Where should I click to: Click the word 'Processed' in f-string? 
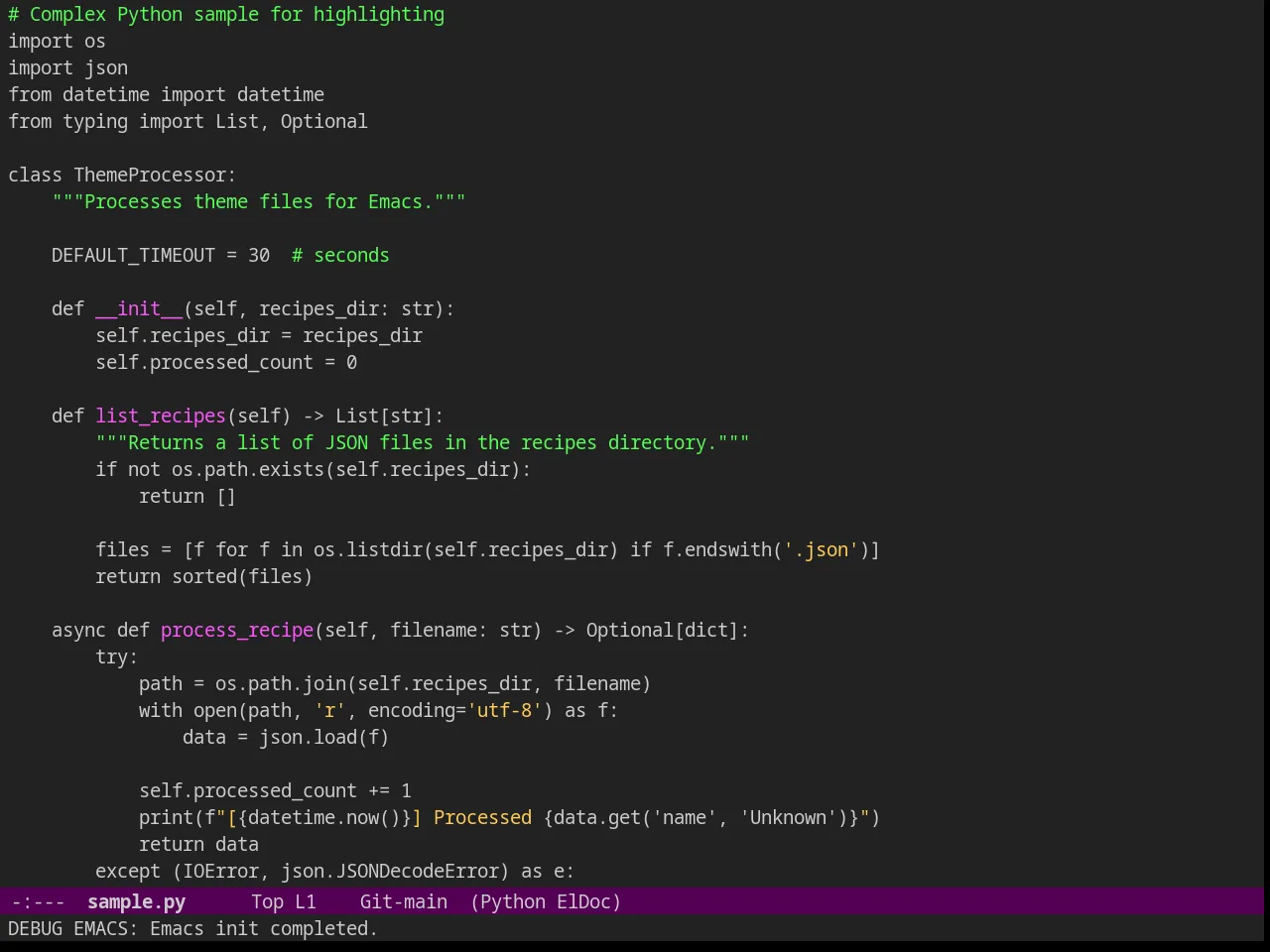482,817
